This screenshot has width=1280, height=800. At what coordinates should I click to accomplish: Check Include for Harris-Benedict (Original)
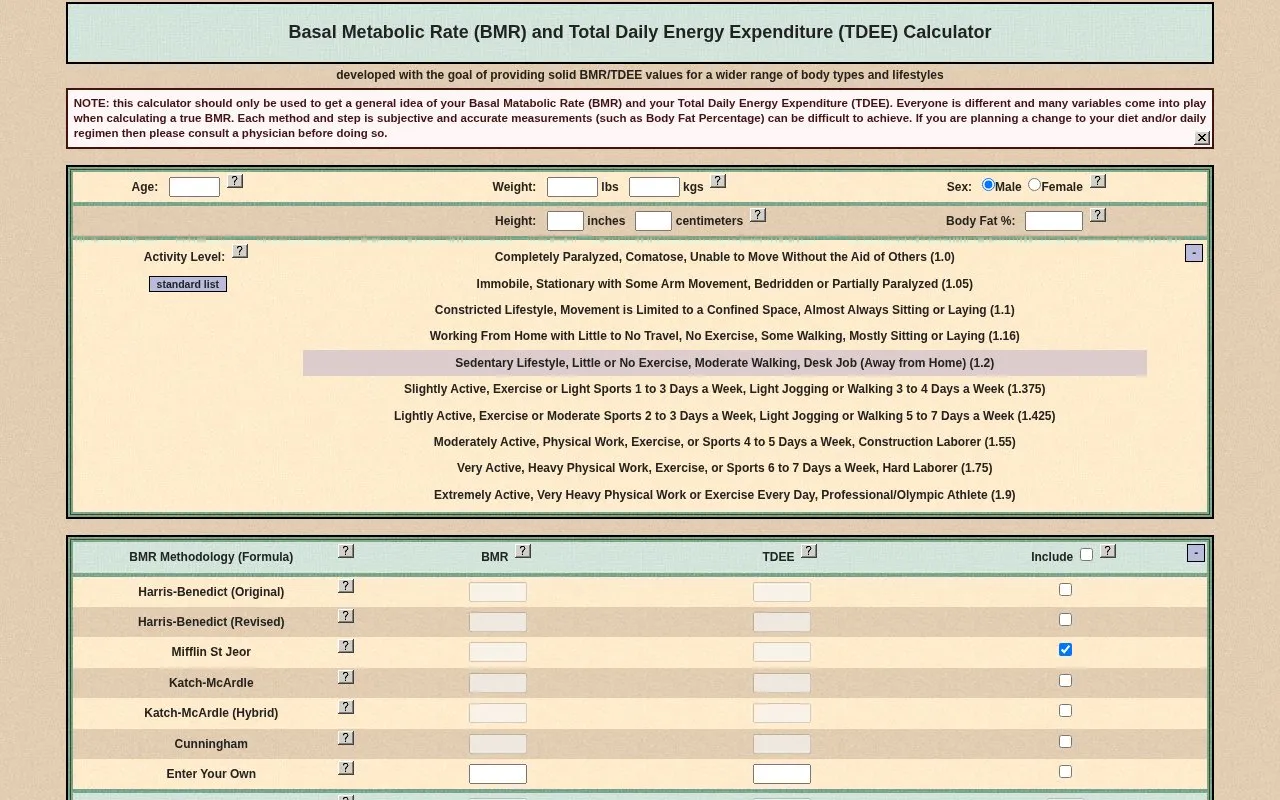point(1065,590)
